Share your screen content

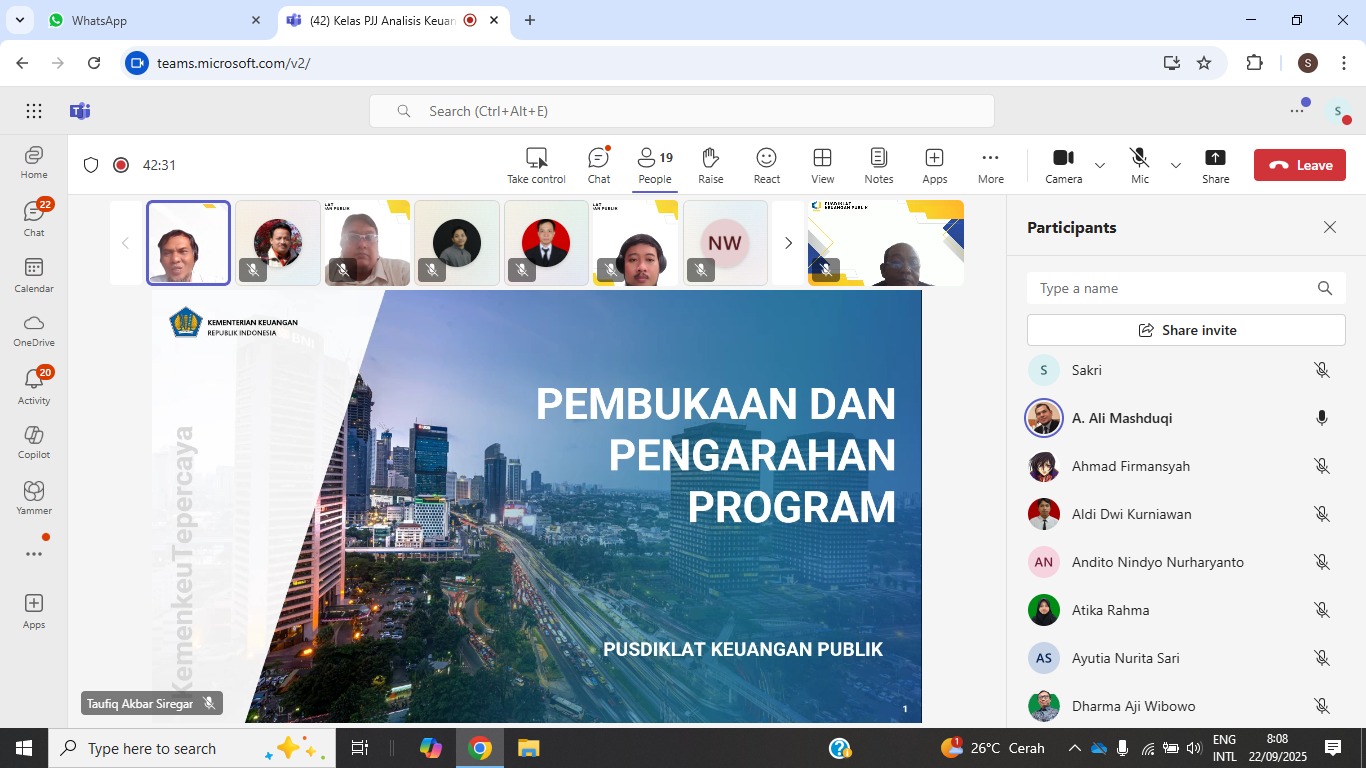click(1216, 166)
